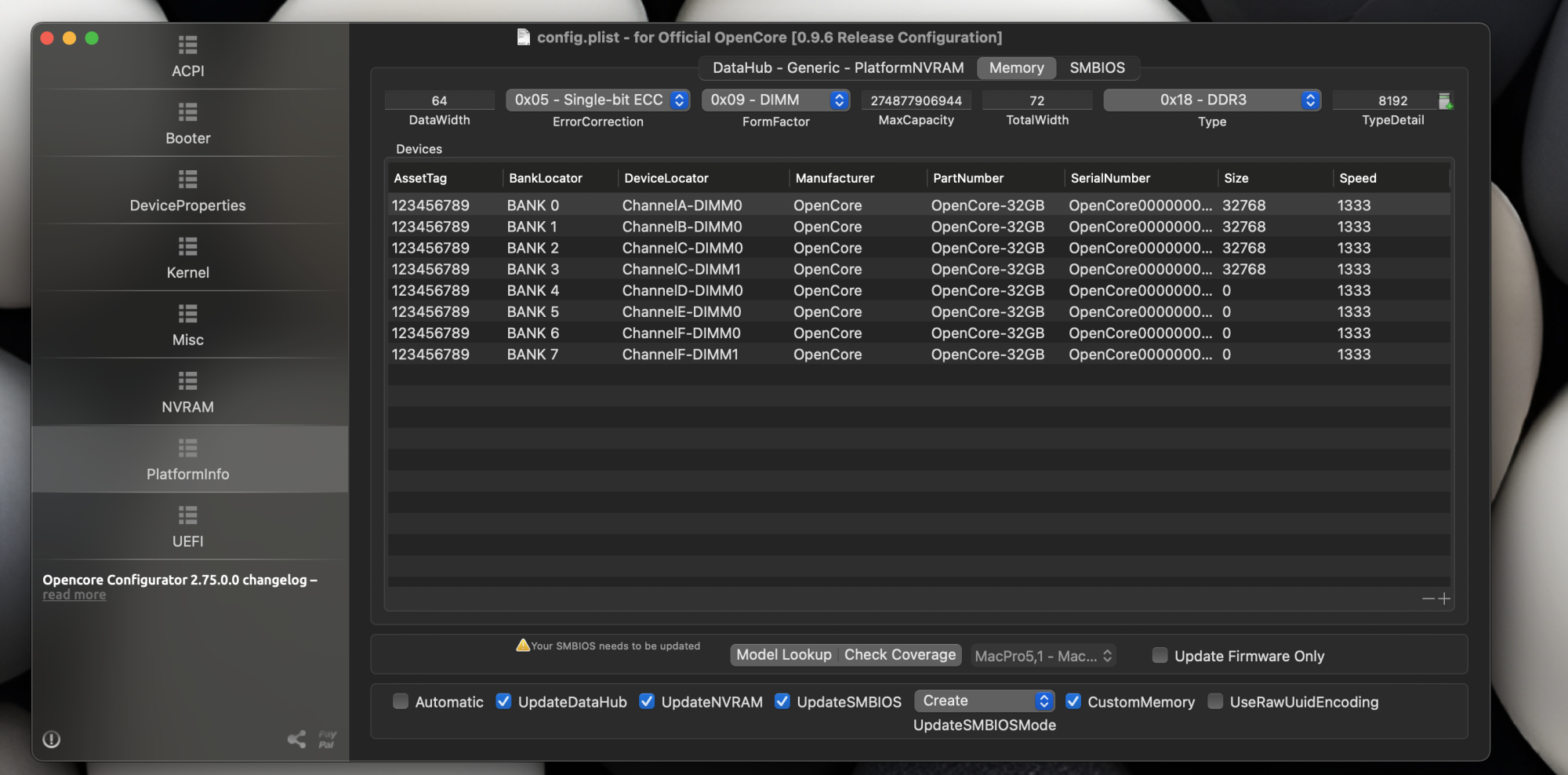The image size is (1568, 775).
Task: Sort by the Size column header
Action: (1275, 178)
